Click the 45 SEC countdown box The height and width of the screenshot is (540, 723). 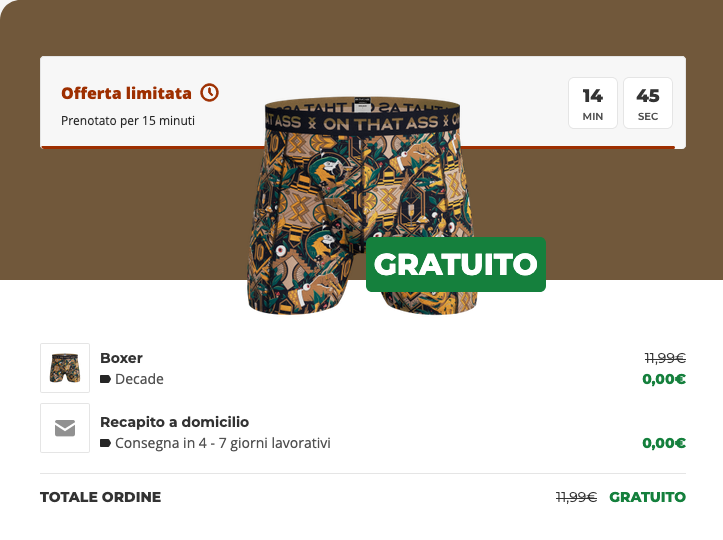click(x=648, y=103)
